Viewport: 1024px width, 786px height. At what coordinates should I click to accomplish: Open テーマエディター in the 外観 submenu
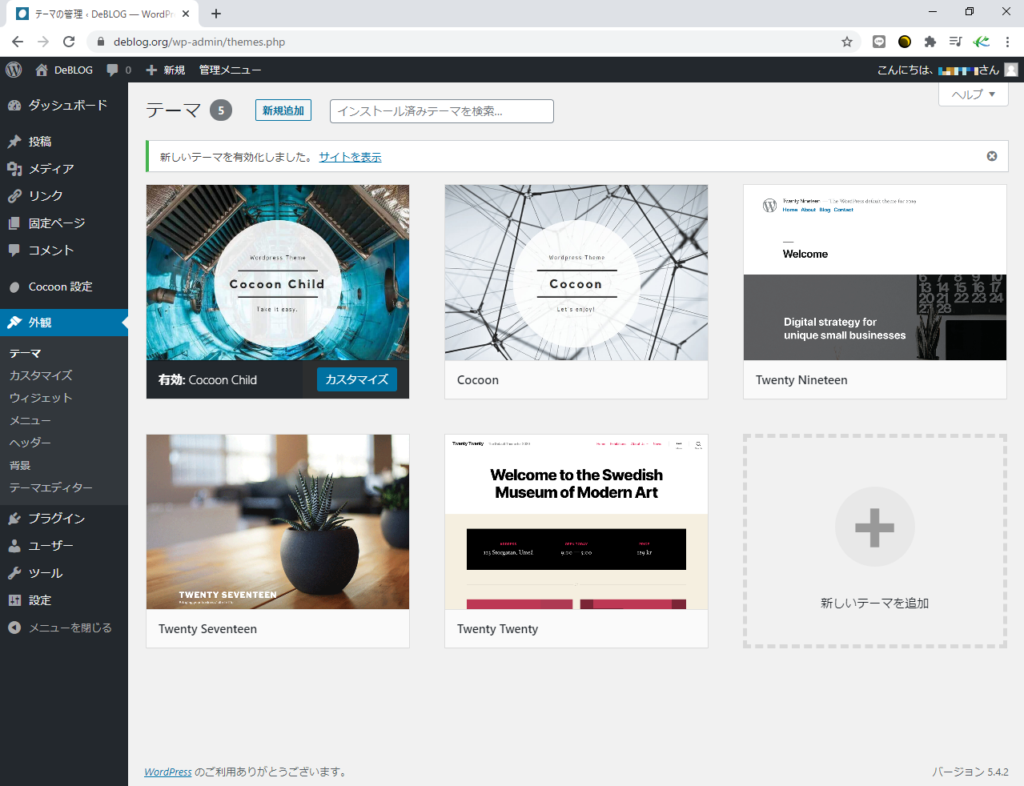pos(51,488)
